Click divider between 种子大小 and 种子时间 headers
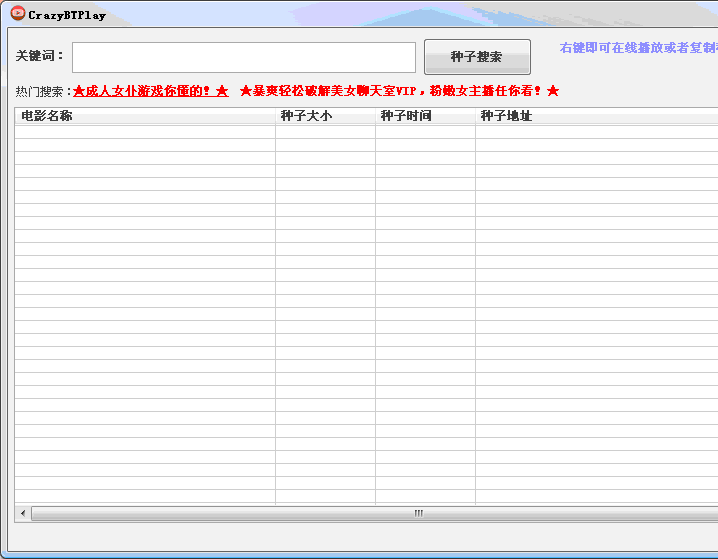 click(375, 116)
